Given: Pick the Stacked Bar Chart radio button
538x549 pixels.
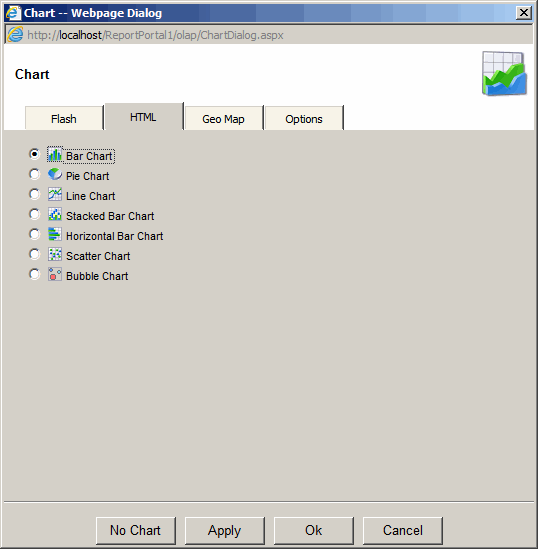Looking at the screenshot, I should [34, 214].
